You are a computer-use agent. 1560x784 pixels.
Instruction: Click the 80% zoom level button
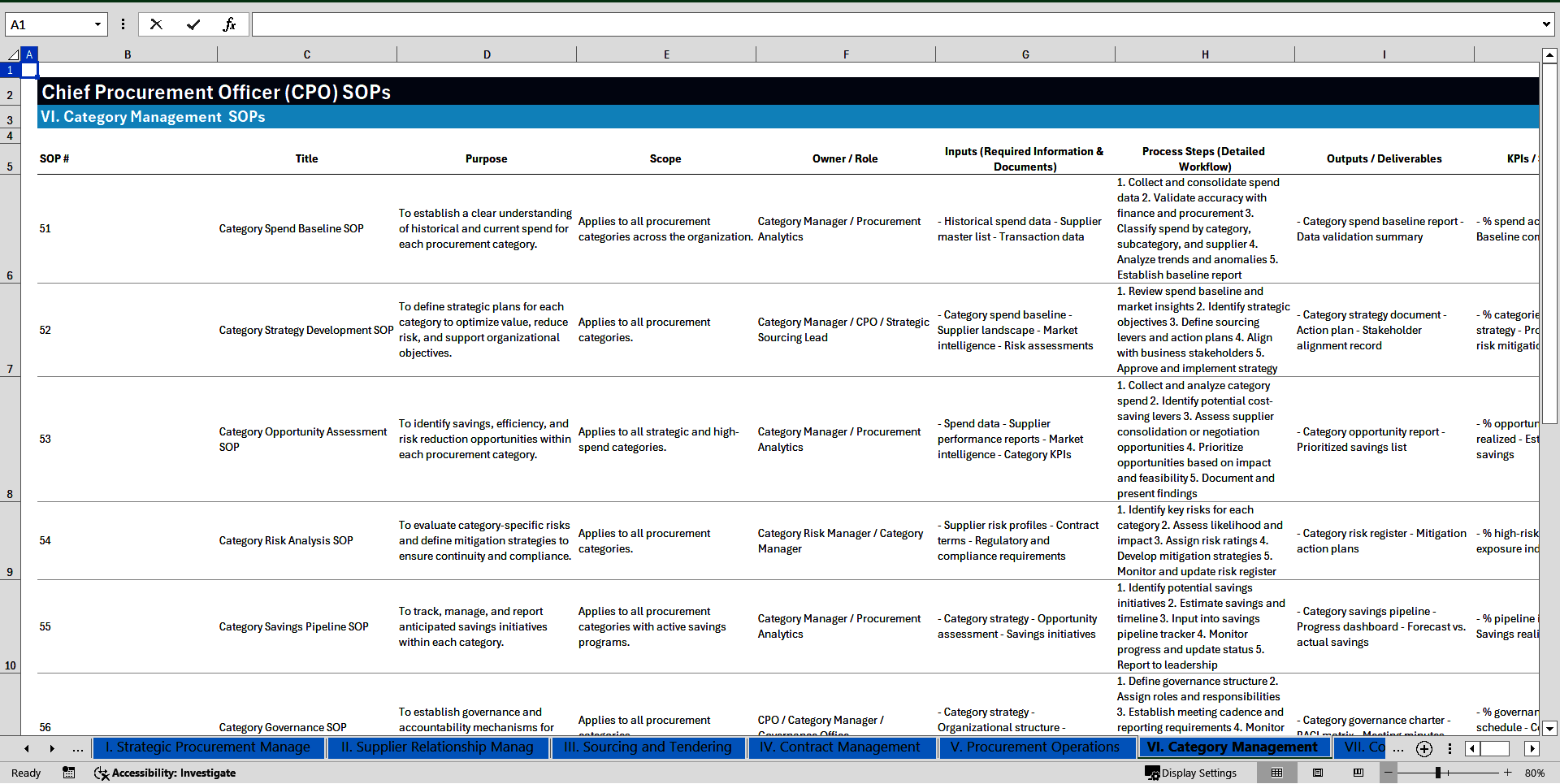point(1534,773)
